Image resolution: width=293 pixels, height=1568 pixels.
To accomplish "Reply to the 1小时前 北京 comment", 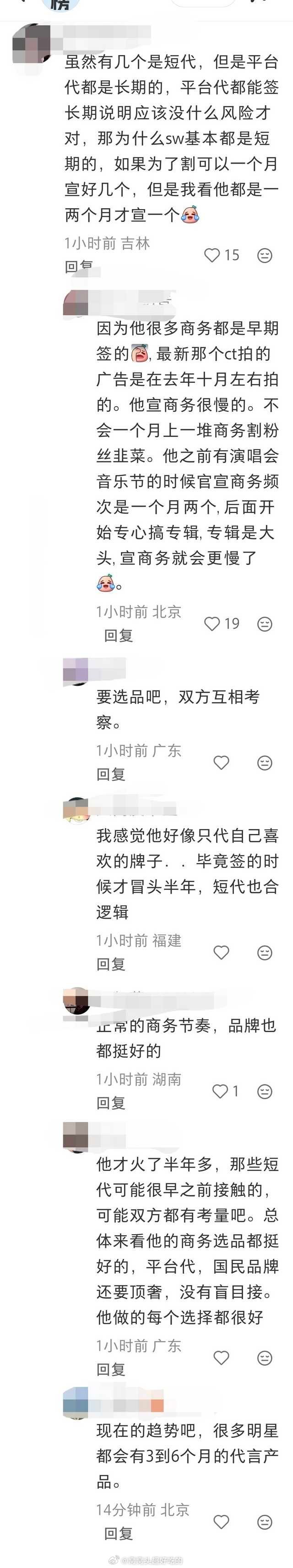I will coord(119,635).
